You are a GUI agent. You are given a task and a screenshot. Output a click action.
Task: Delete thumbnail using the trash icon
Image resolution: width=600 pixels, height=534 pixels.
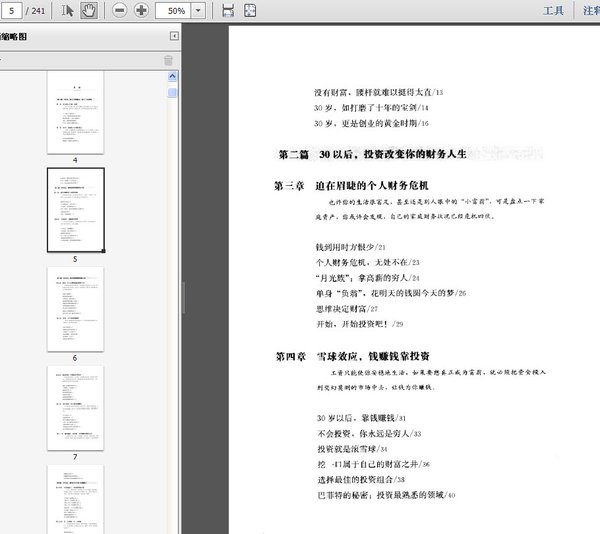click(168, 60)
